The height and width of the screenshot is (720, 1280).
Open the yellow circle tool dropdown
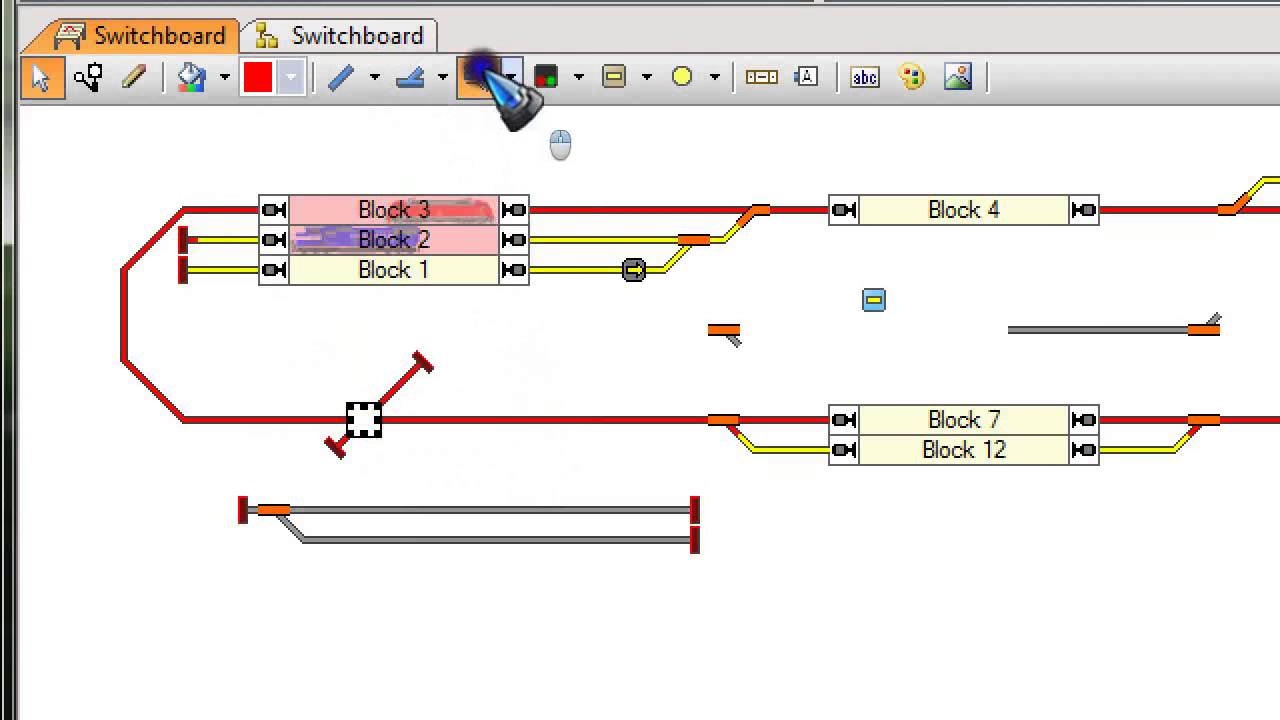[714, 77]
